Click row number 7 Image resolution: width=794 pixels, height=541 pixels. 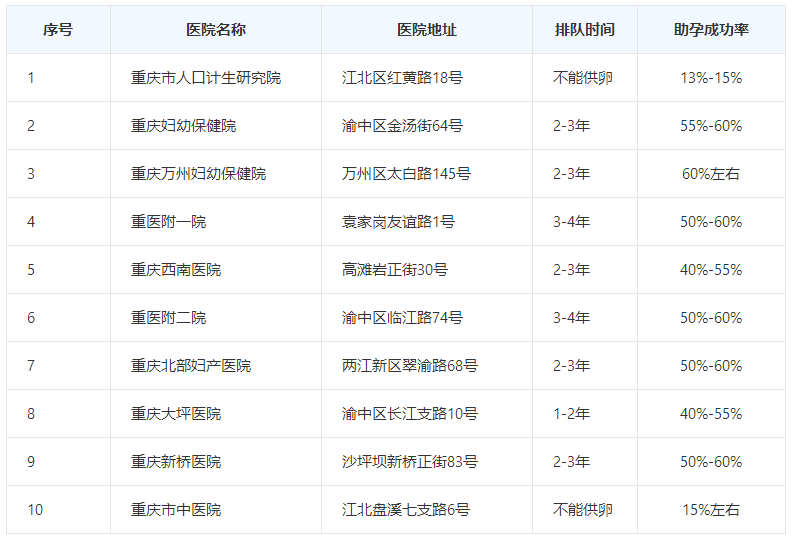[x=31, y=366]
